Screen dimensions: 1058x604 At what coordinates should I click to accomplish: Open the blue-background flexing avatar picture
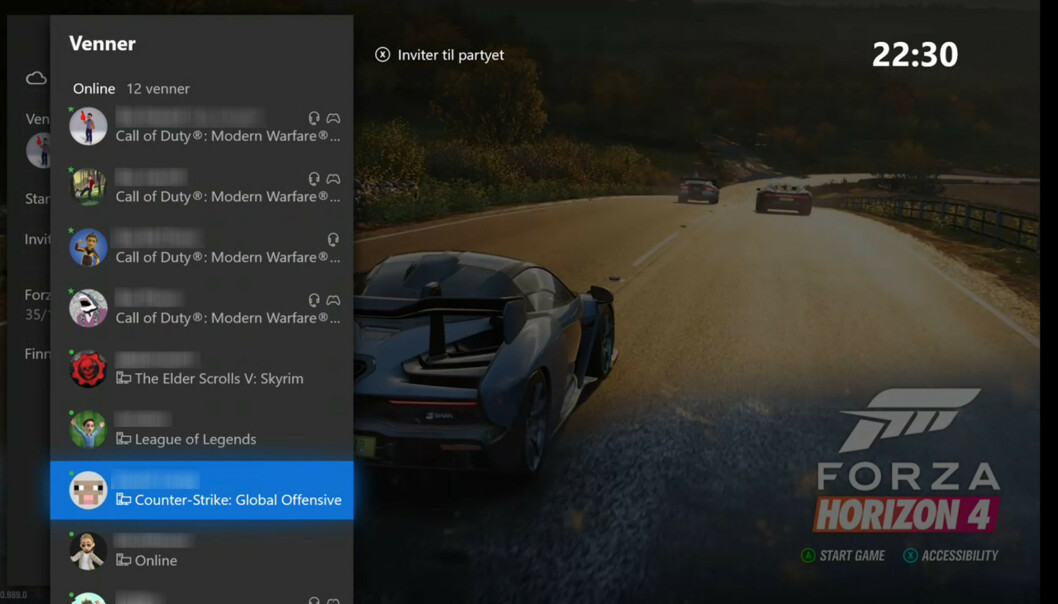tap(88, 248)
